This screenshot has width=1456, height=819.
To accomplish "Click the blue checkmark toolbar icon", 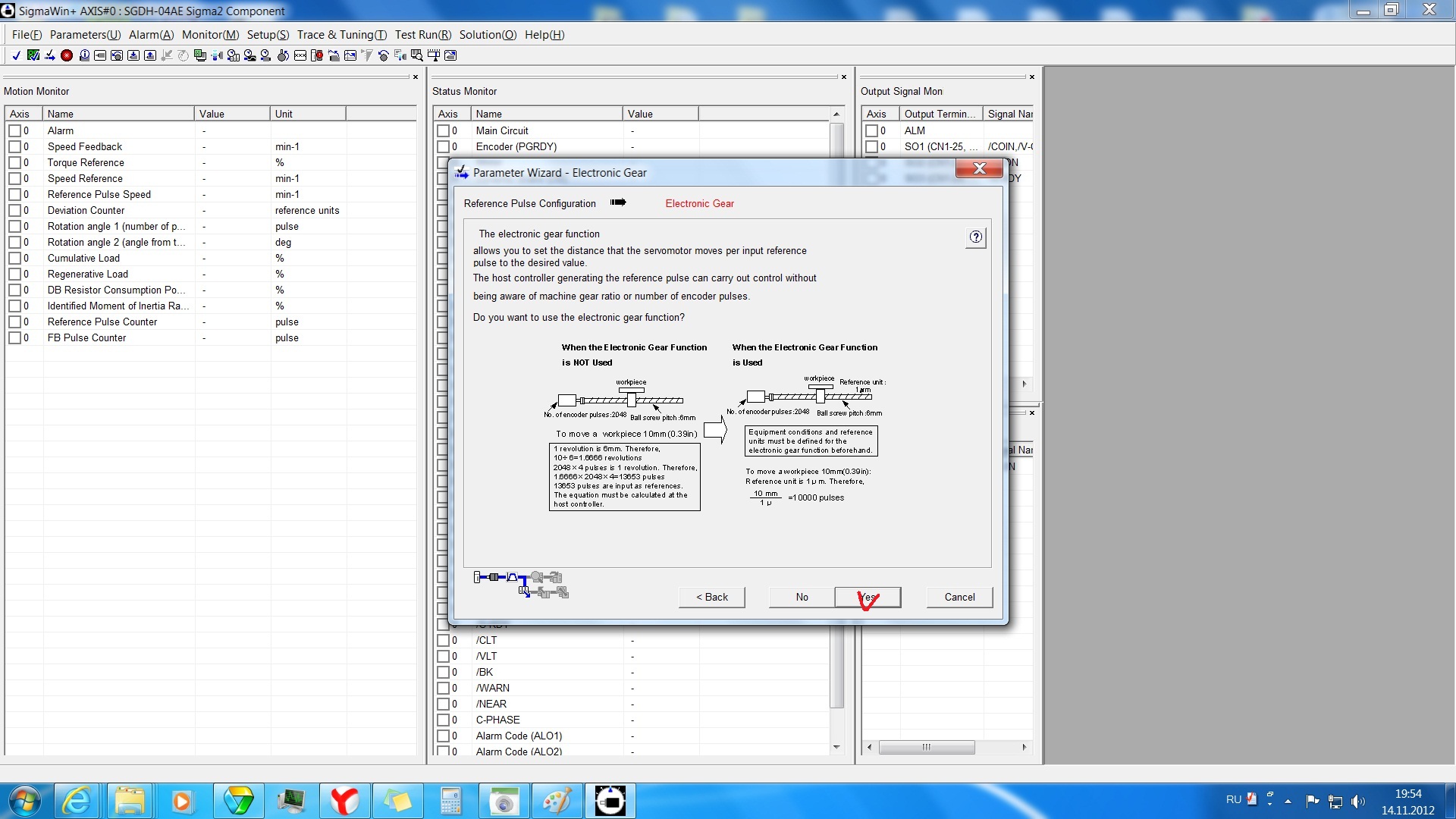I will point(16,55).
